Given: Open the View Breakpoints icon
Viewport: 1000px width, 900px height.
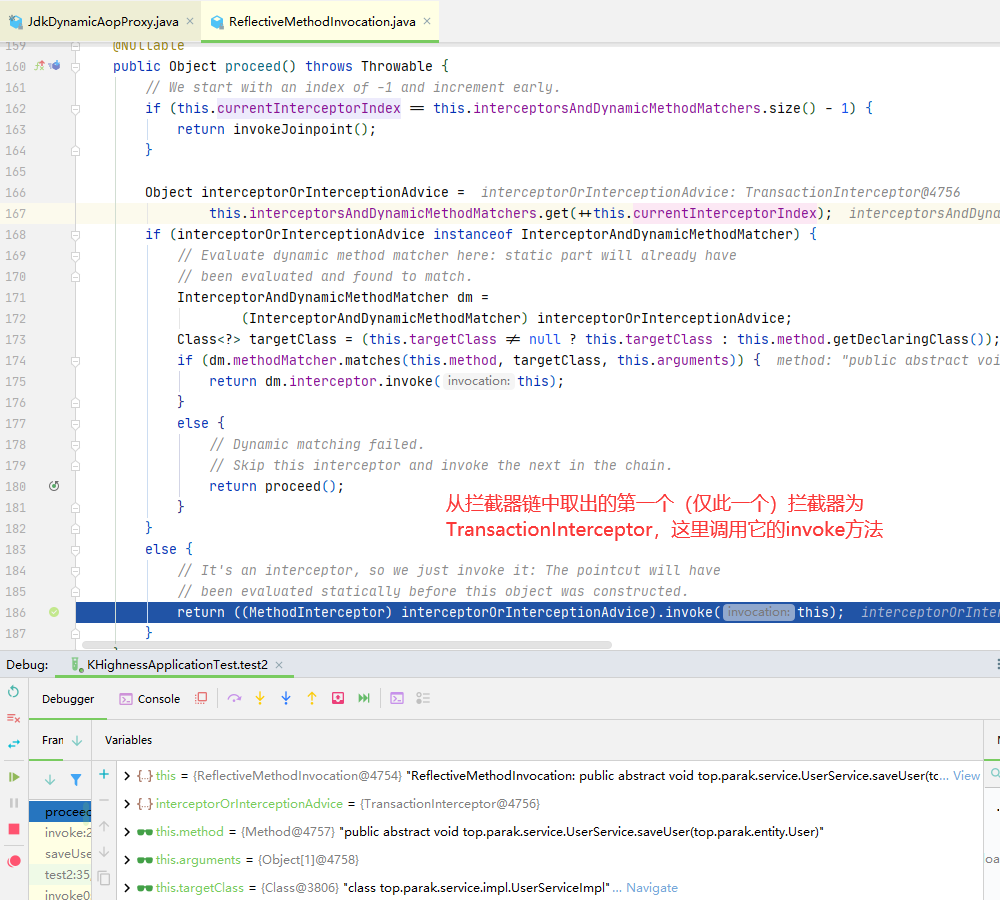Looking at the screenshot, I should point(13,861).
